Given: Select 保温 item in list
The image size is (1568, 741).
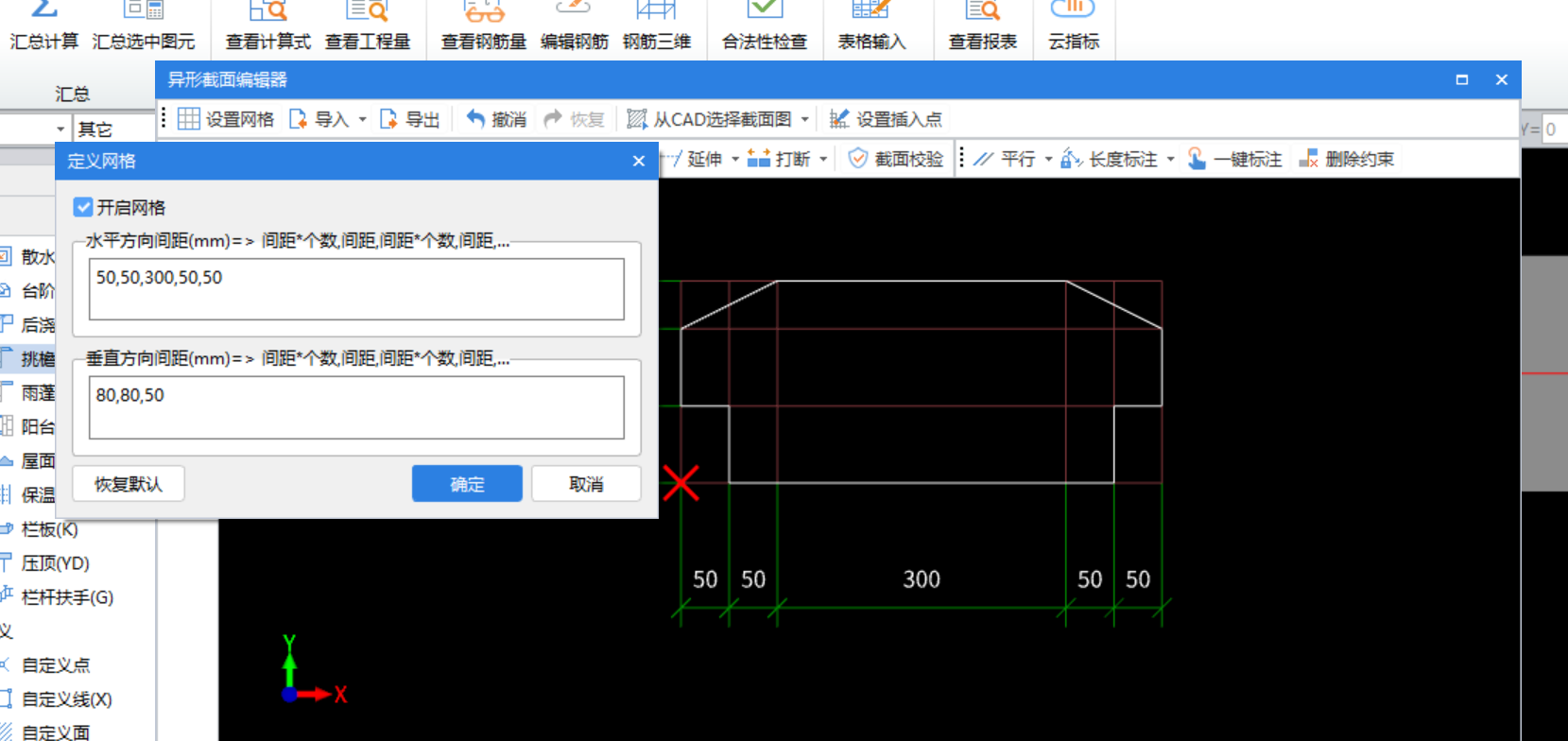Looking at the screenshot, I should [x=28, y=494].
